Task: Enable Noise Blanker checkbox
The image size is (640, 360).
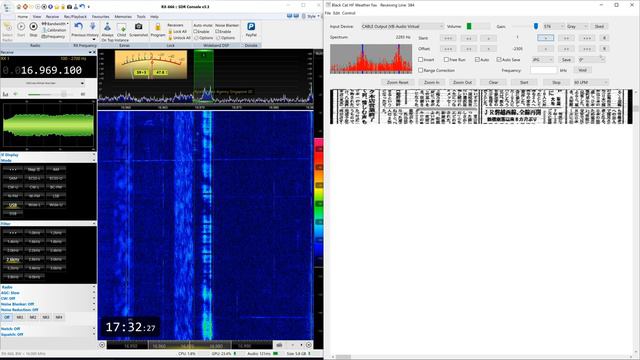Action: (x=217, y=31)
